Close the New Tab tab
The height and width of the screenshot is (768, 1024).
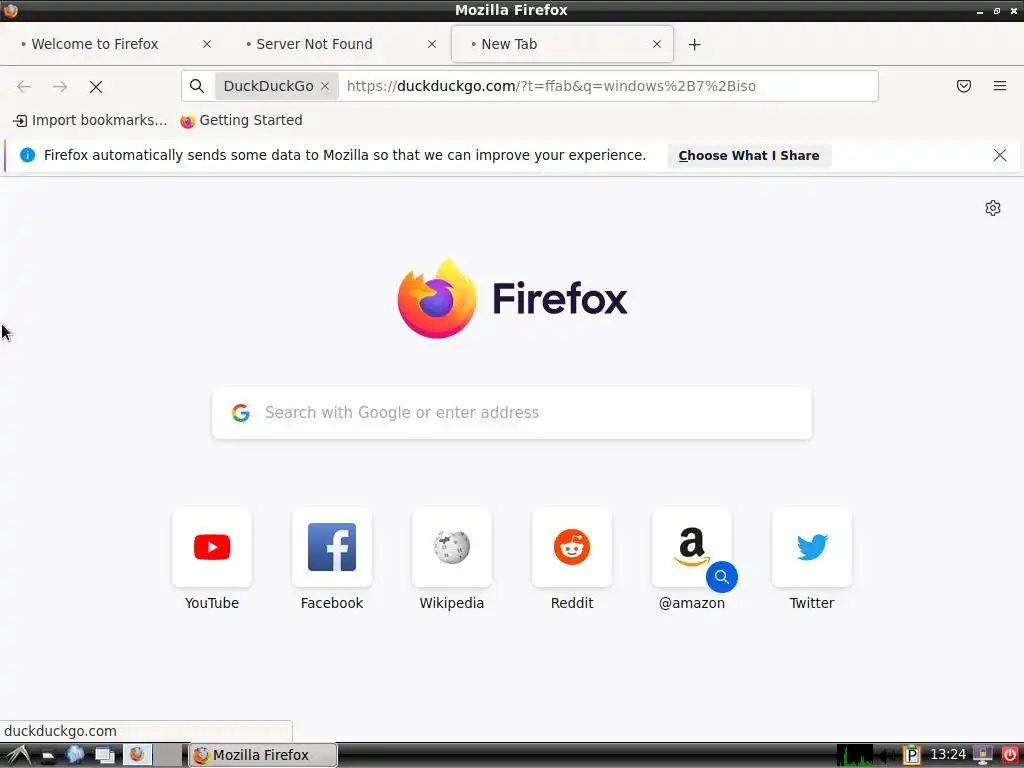coord(656,44)
